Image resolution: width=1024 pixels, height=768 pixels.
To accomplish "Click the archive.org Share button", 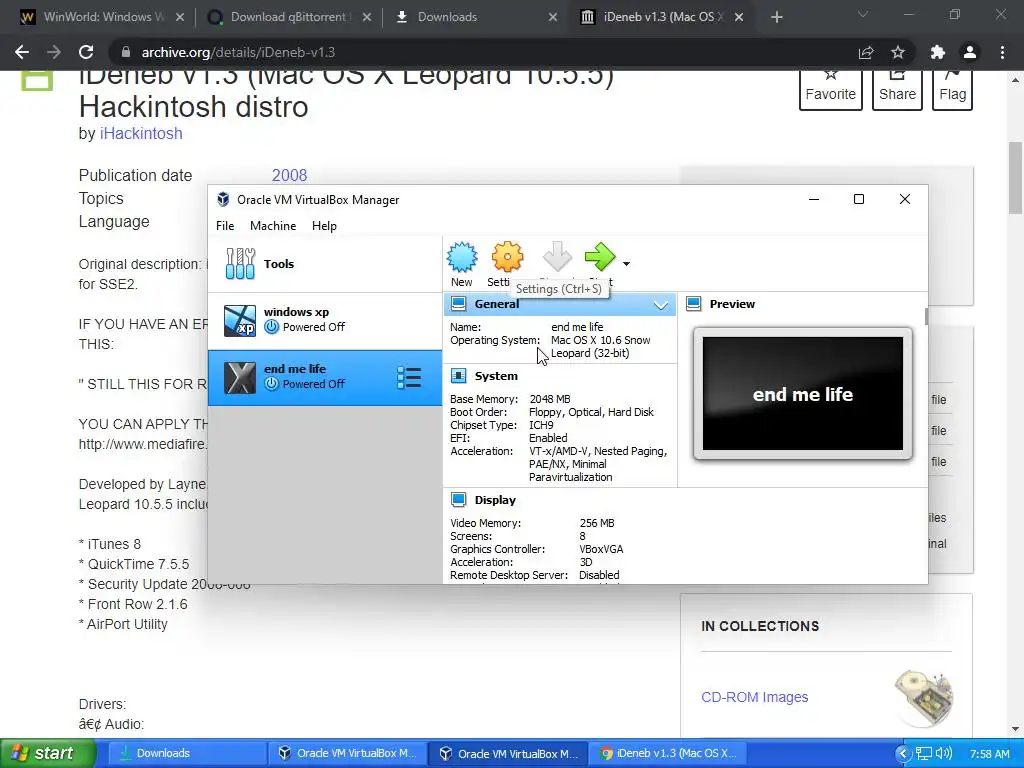I will tap(897, 90).
